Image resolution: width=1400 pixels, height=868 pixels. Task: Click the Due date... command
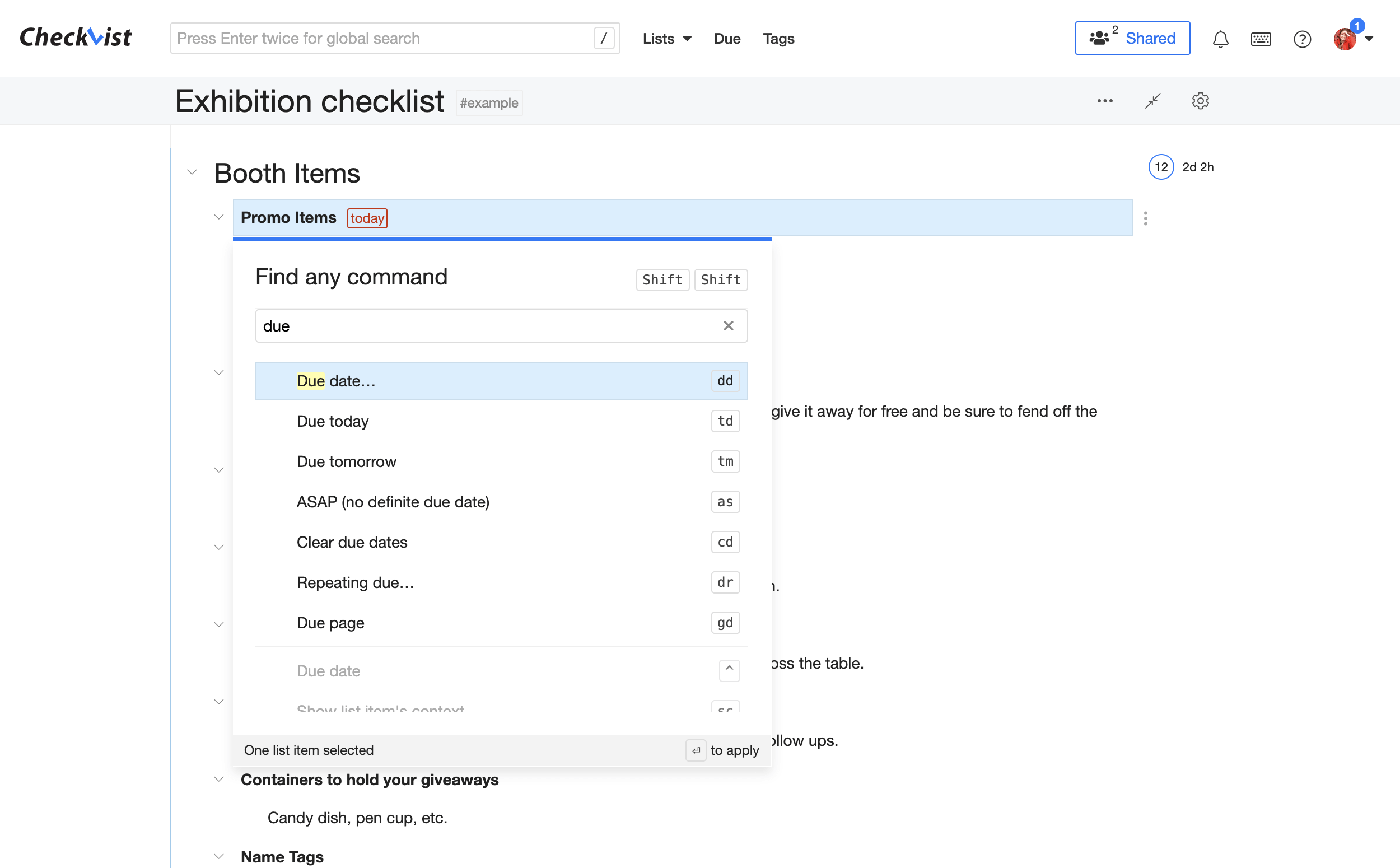(500, 380)
